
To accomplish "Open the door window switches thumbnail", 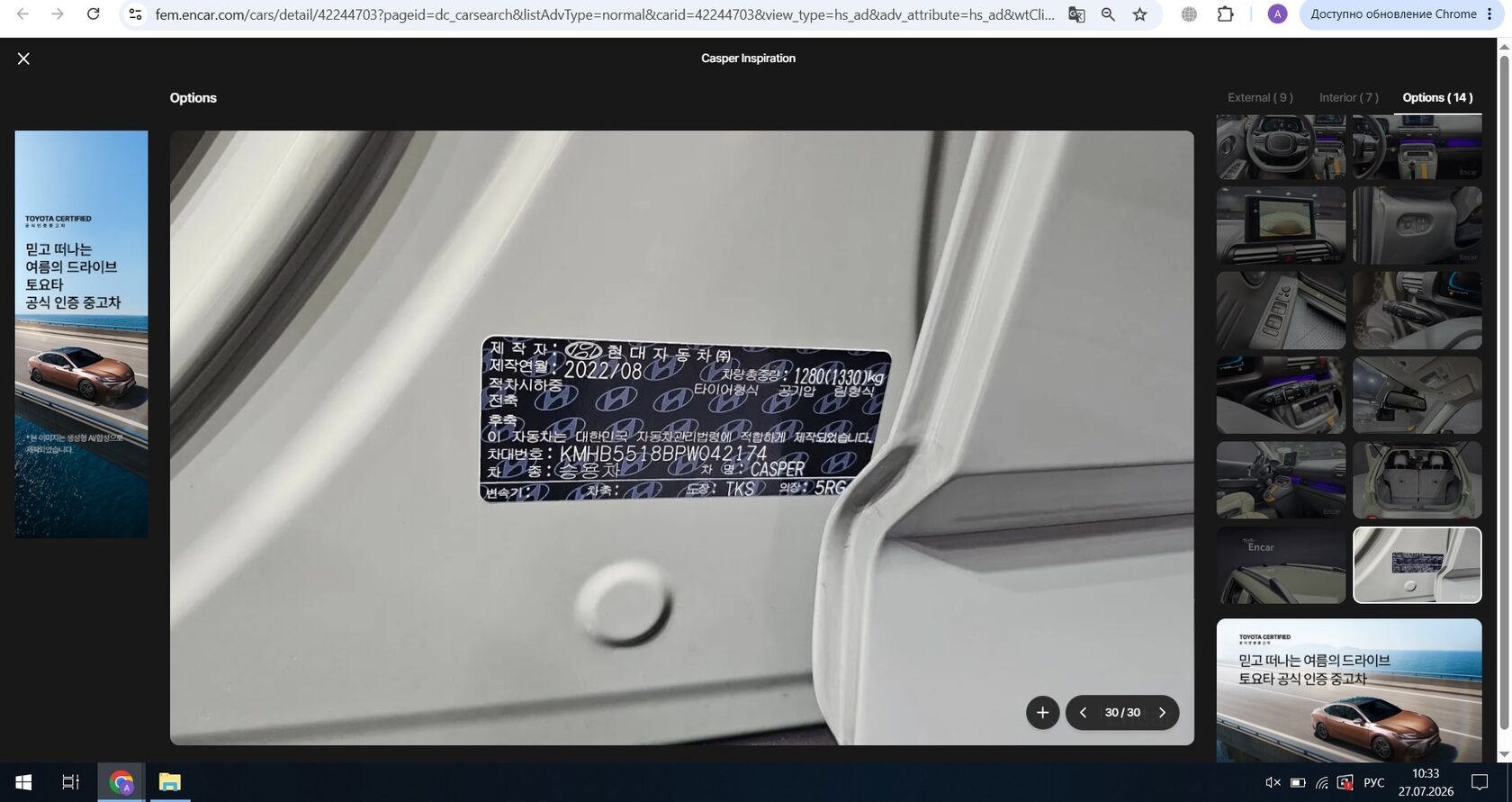I will [1281, 311].
